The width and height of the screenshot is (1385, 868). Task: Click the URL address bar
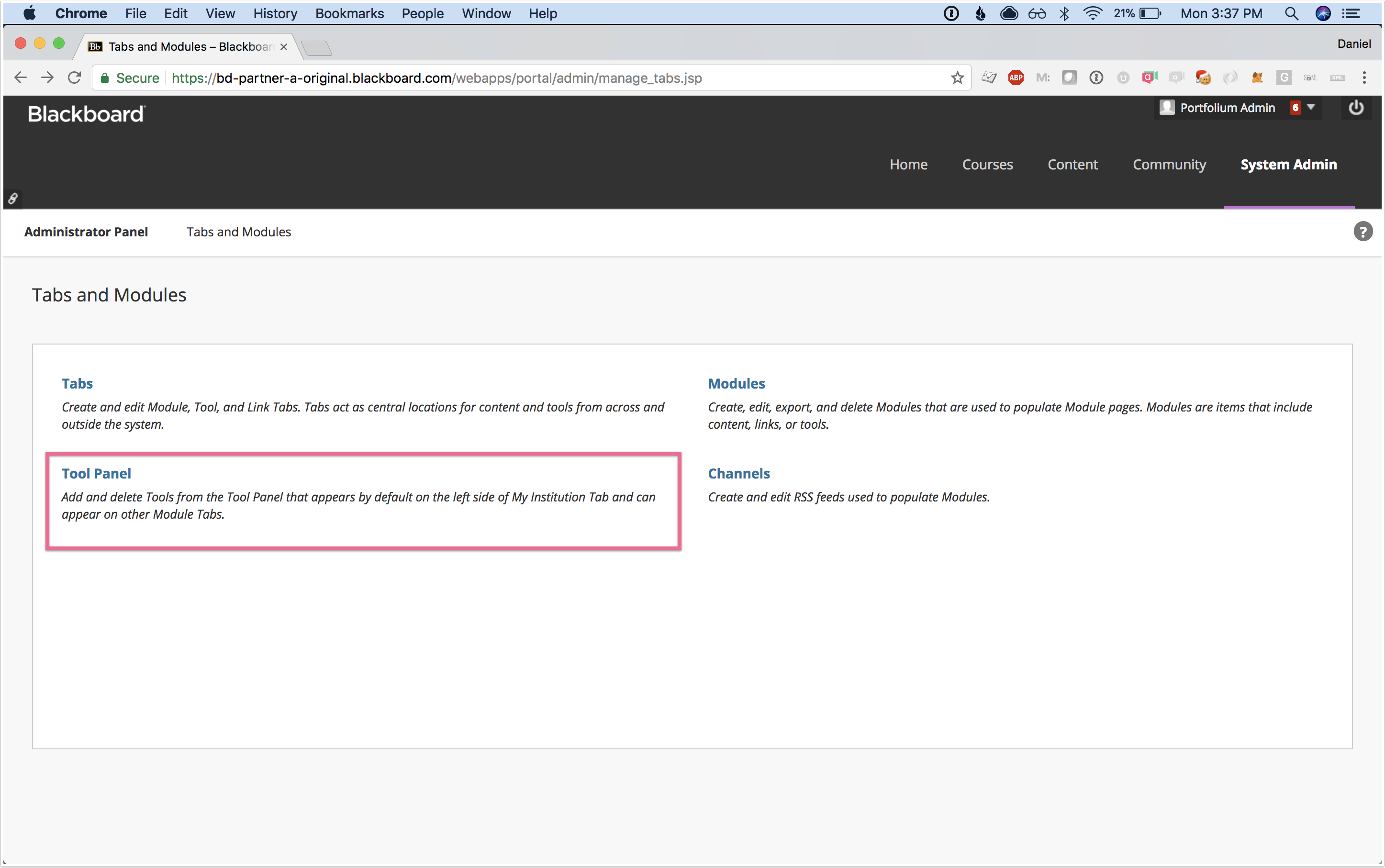coord(517,78)
